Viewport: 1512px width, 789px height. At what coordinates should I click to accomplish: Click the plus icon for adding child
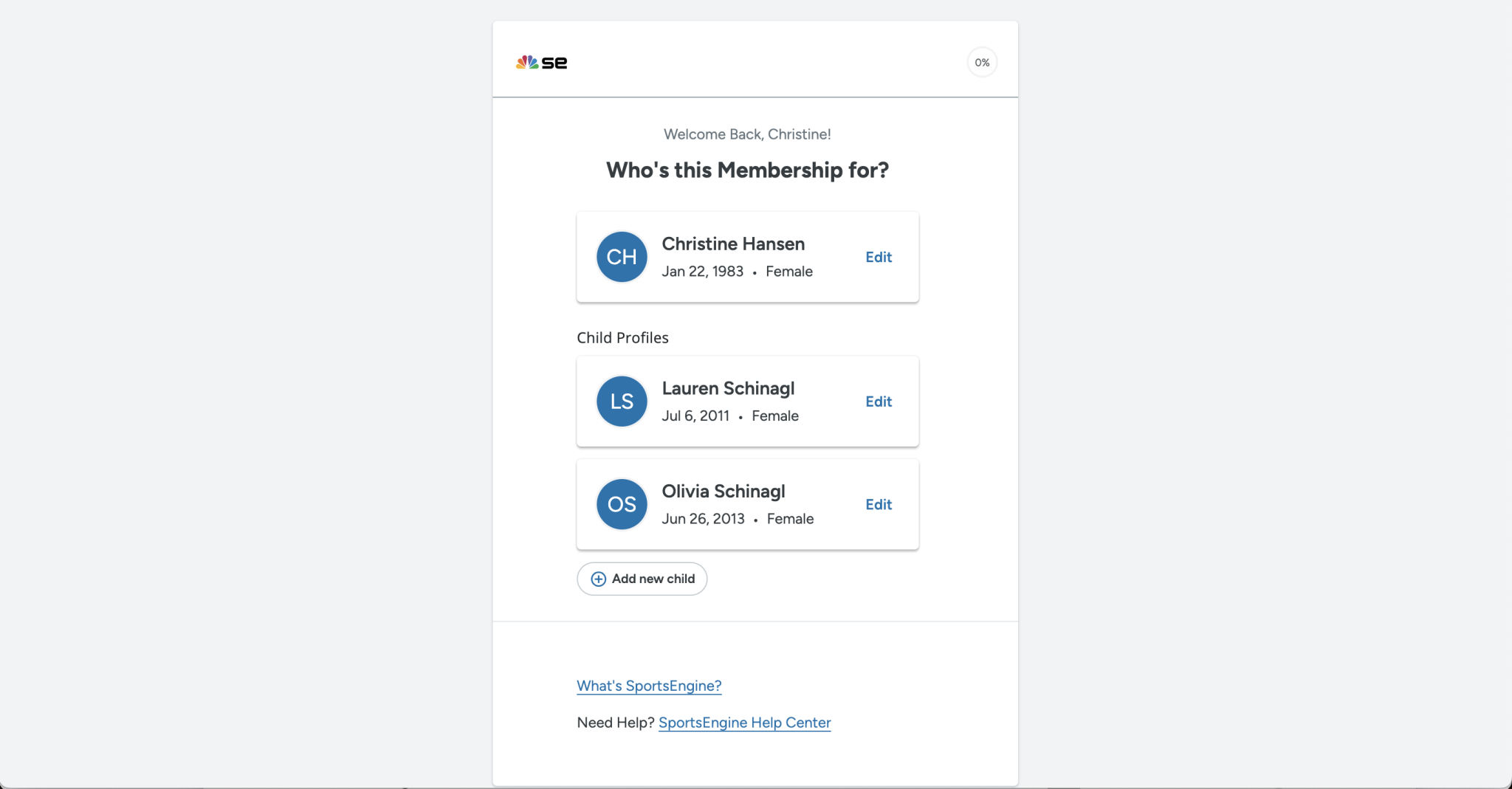click(599, 579)
